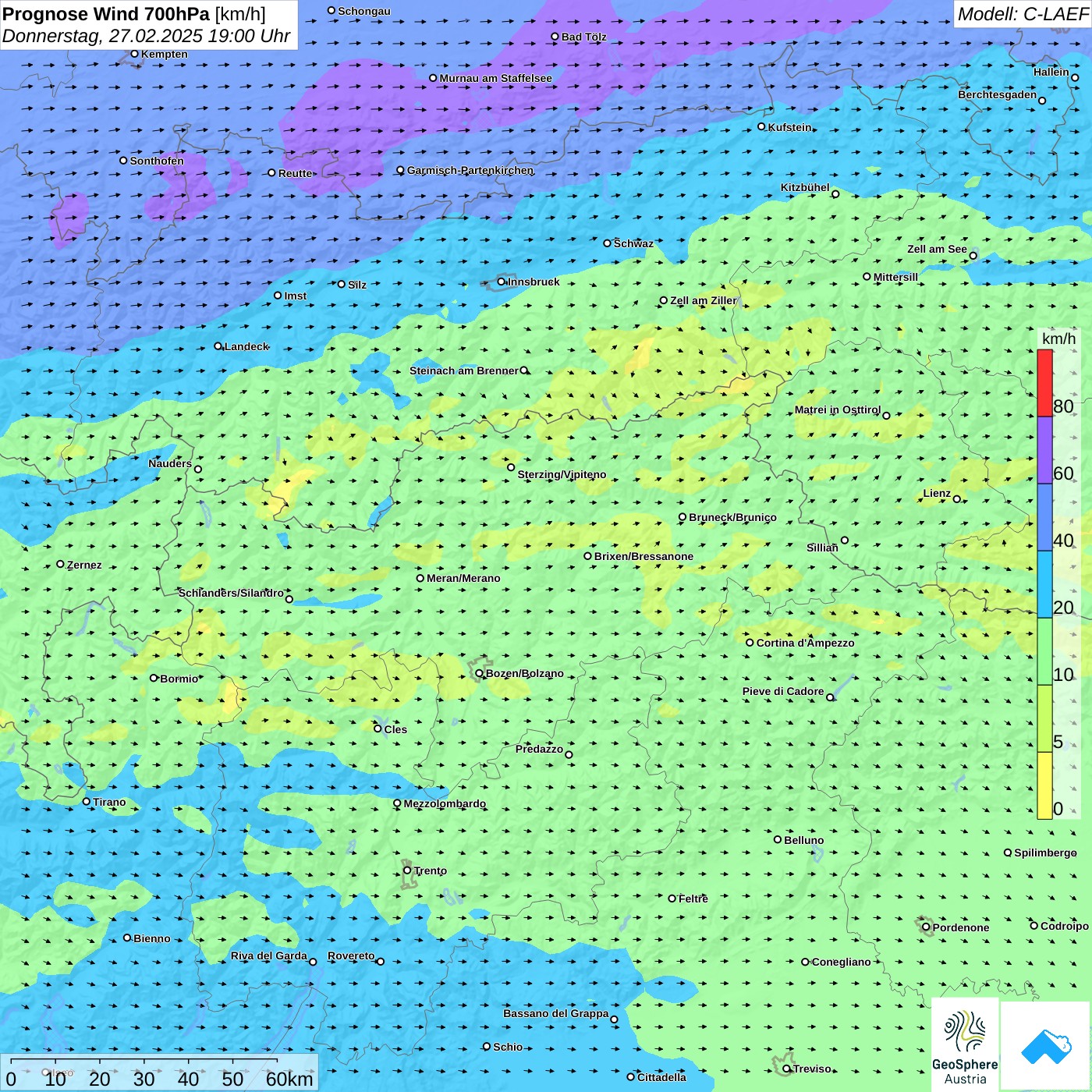The width and height of the screenshot is (1092, 1092).
Task: Click the Garmisch-Partenkirchen marker circle
Action: tap(401, 170)
